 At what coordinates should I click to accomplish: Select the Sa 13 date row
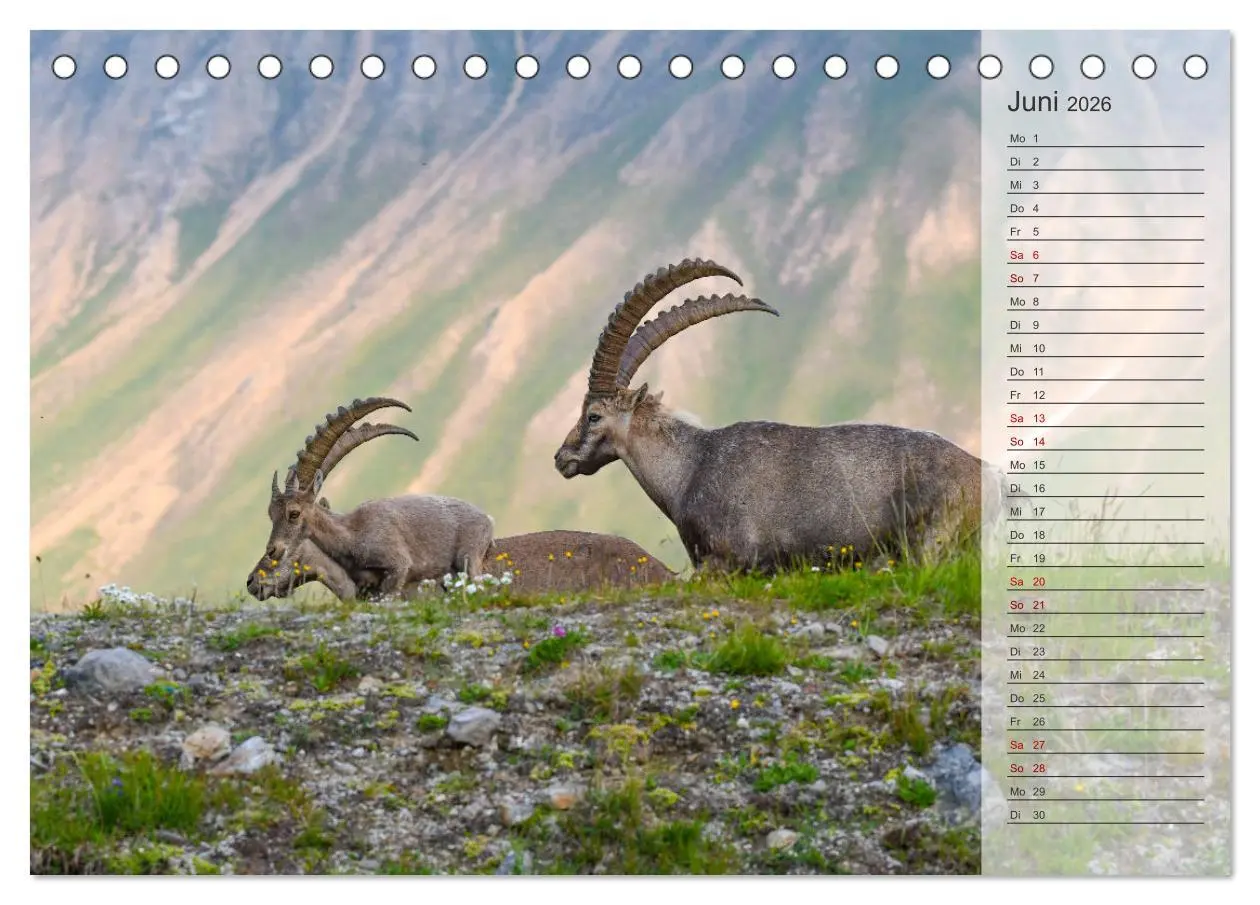pos(1105,418)
